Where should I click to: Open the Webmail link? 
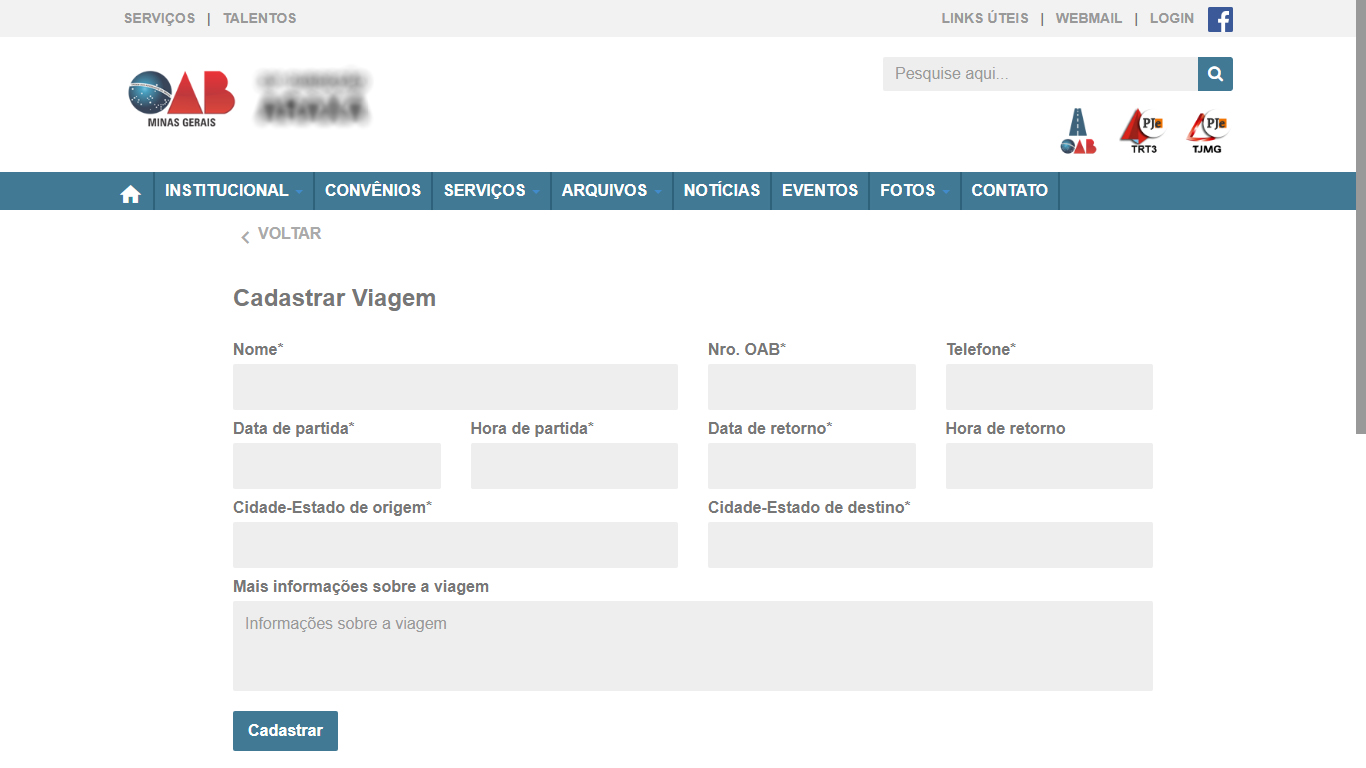tap(1089, 19)
